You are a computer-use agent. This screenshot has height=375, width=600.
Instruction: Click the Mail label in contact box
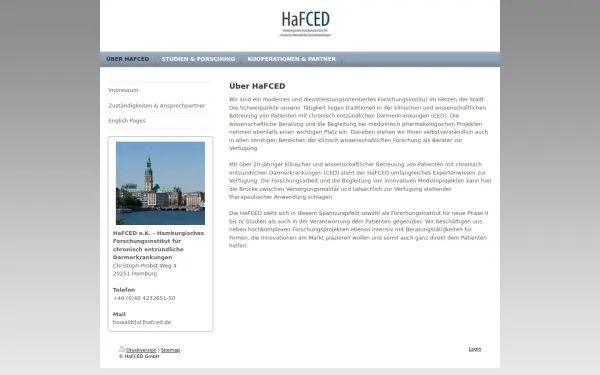click(x=119, y=314)
